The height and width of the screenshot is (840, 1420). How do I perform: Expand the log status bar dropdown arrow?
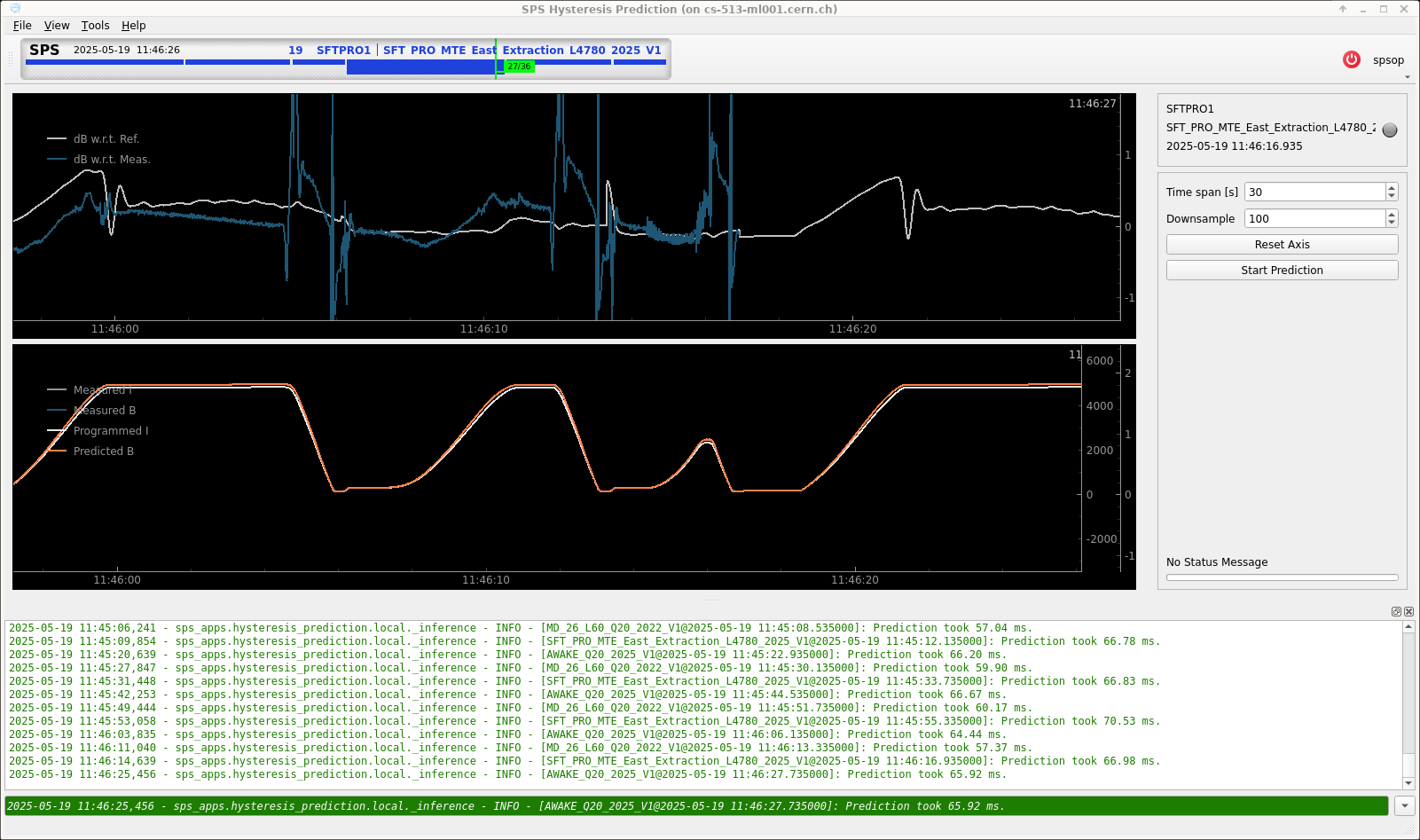[x=1404, y=806]
